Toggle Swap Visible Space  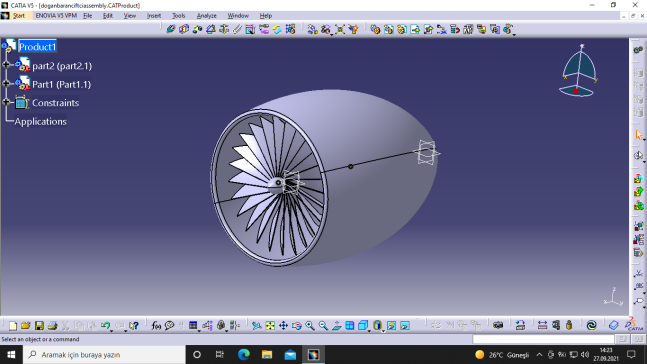pos(405,326)
